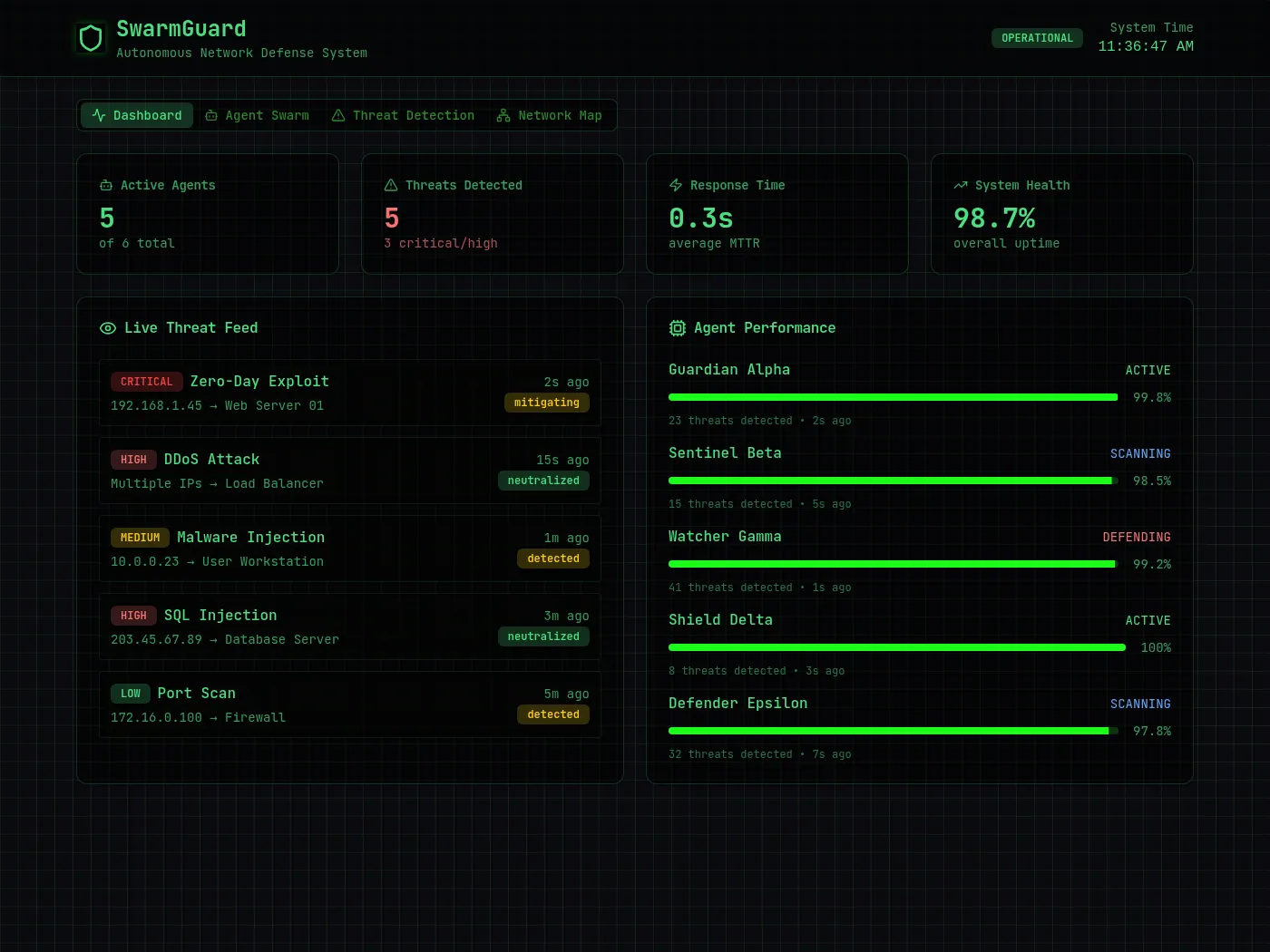Click the detected badge on Port Scan
Image resolution: width=1270 pixels, height=952 pixels.
coord(553,714)
